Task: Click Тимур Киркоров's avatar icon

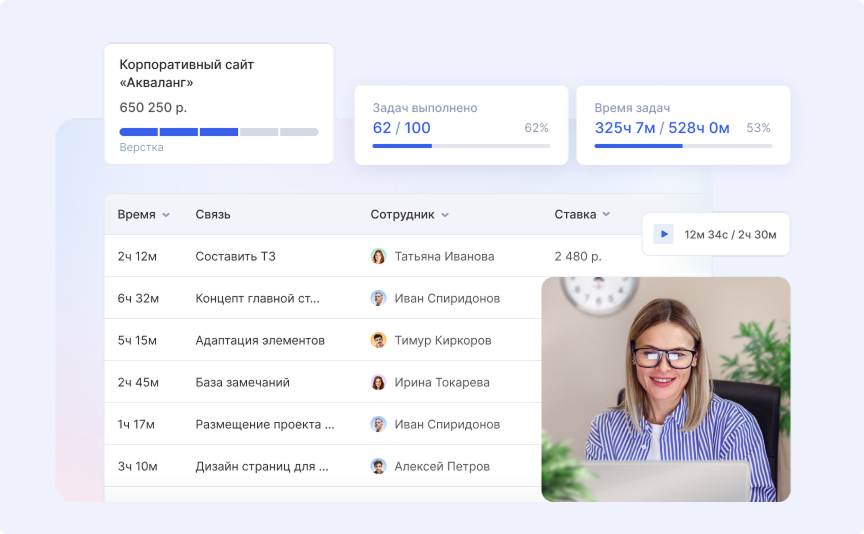Action: [378, 340]
